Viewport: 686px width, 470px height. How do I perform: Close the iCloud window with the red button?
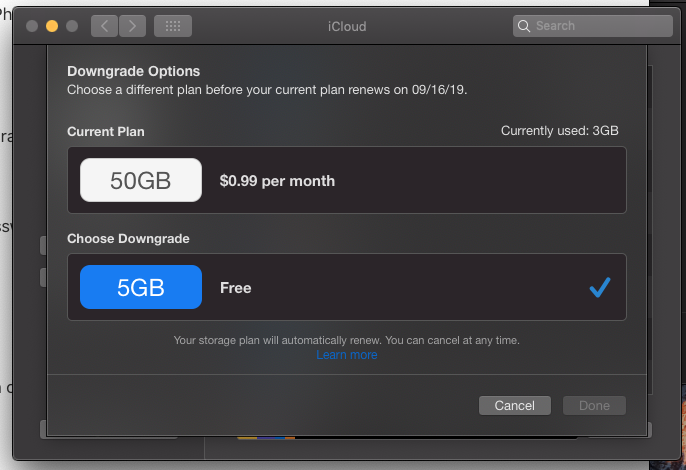click(33, 26)
